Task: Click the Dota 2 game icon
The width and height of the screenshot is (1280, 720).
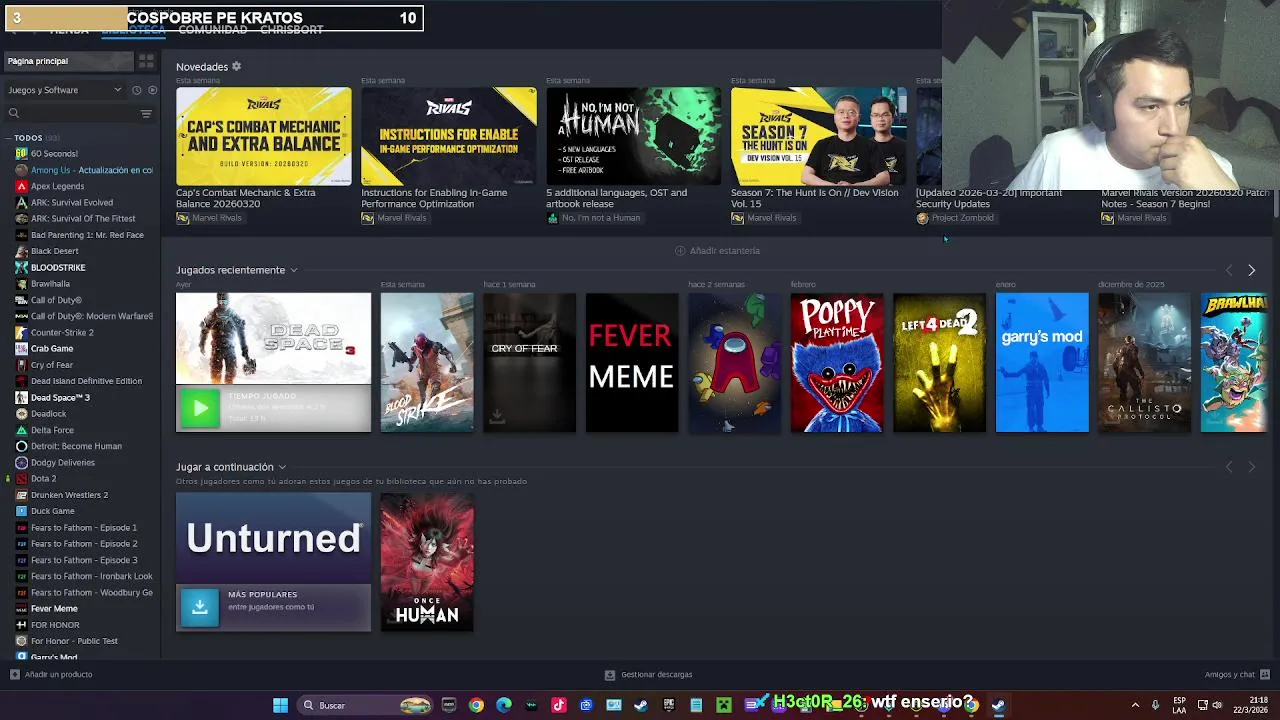Action: (x=21, y=479)
